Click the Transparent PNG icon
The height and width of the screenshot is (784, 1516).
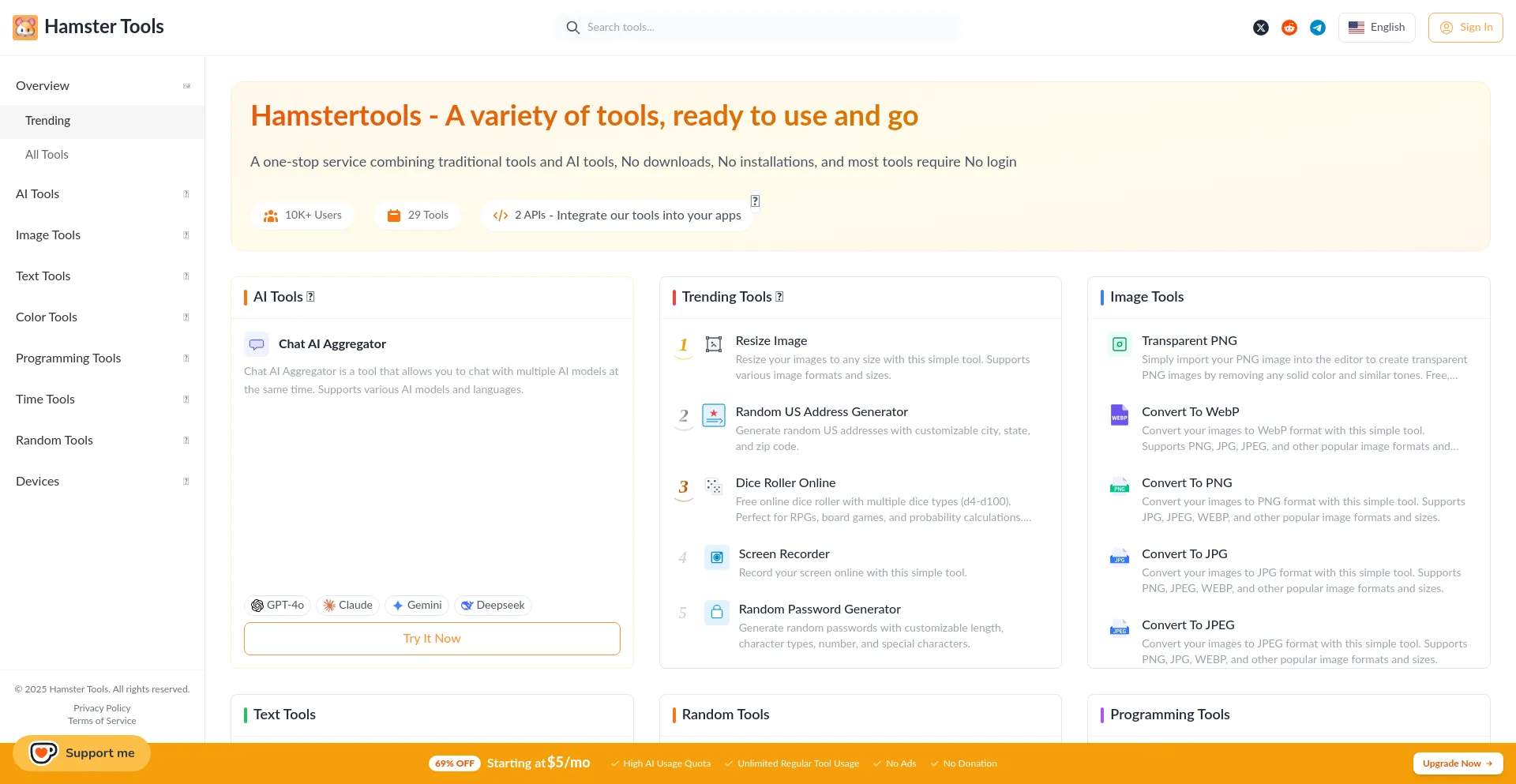(x=1119, y=344)
